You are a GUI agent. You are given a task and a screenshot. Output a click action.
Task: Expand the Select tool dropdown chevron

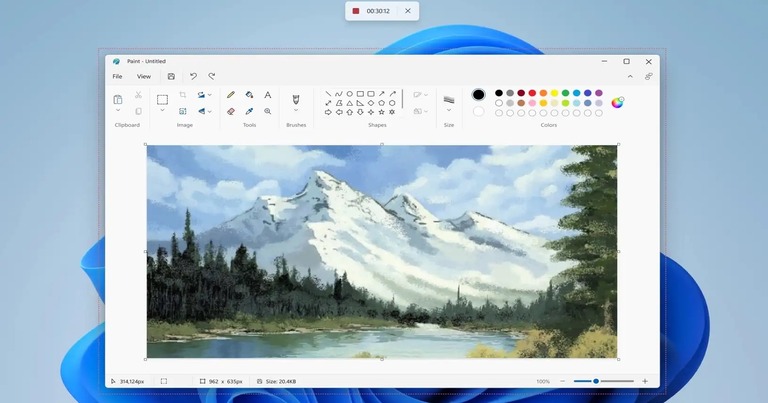coord(162,111)
